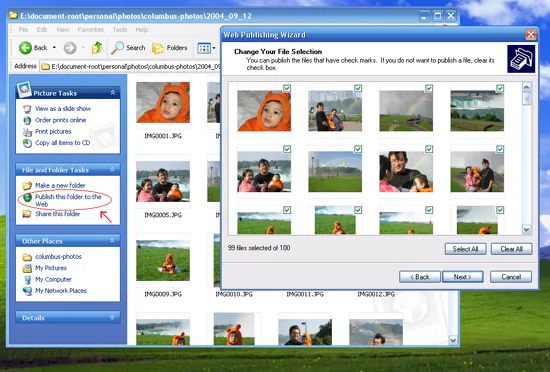The image size is (550, 372).
Task: Uncheck the last photo in wizard second row
Action: coord(500,149)
